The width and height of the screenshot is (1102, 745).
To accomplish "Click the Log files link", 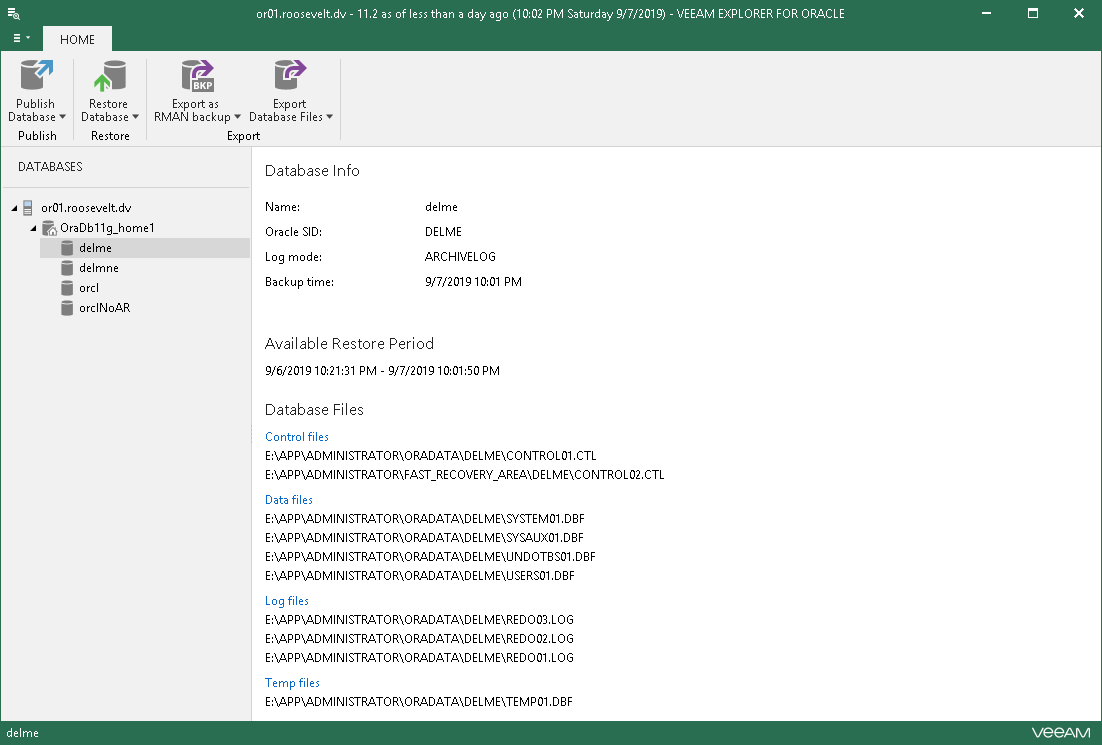I will [x=287, y=601].
